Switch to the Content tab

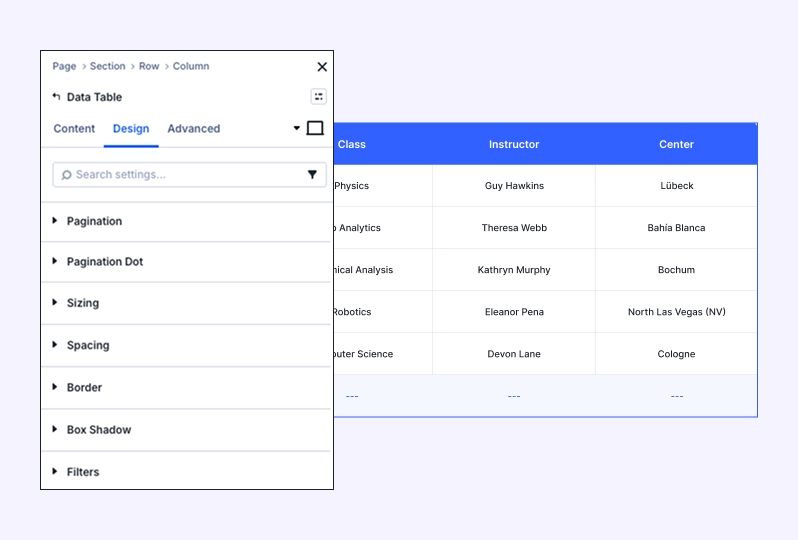click(74, 128)
